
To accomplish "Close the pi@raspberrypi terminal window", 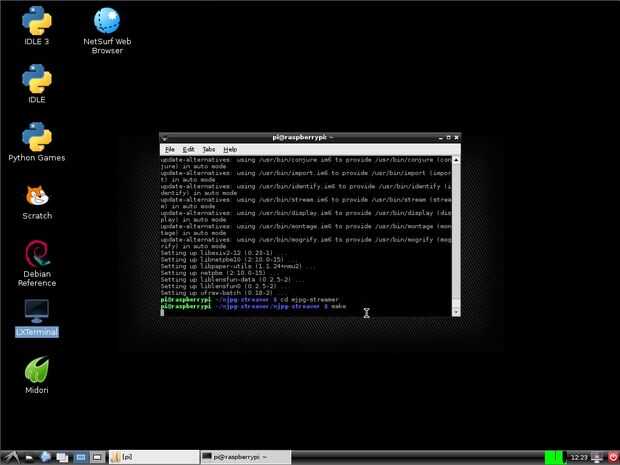I will pos(456,138).
